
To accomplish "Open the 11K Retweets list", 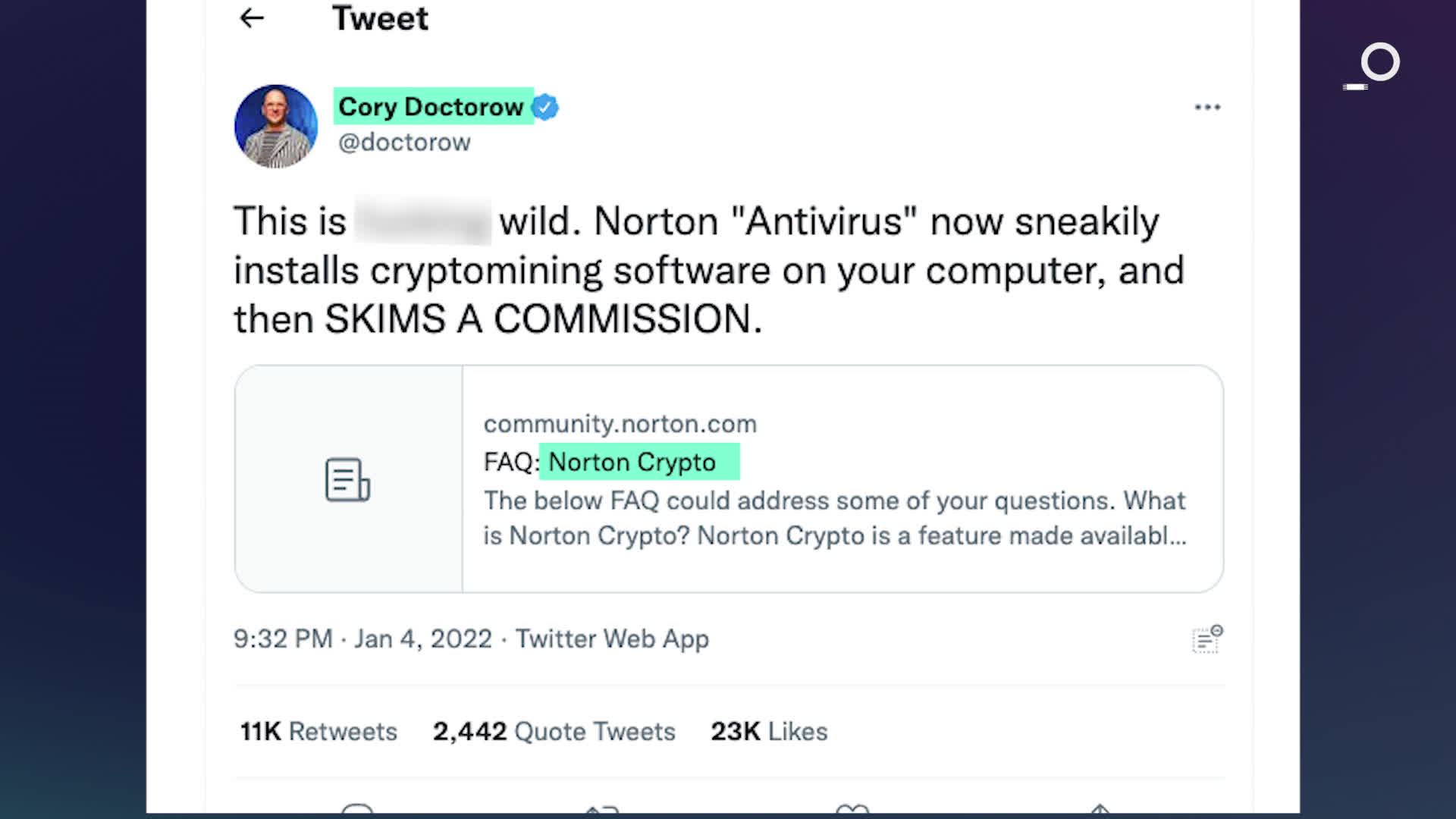I will 318,731.
